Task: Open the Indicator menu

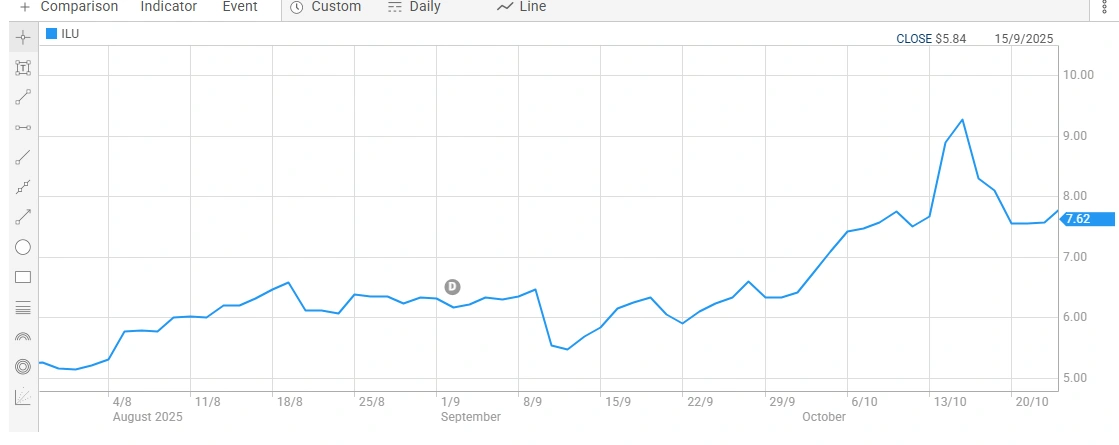Action: [168, 7]
